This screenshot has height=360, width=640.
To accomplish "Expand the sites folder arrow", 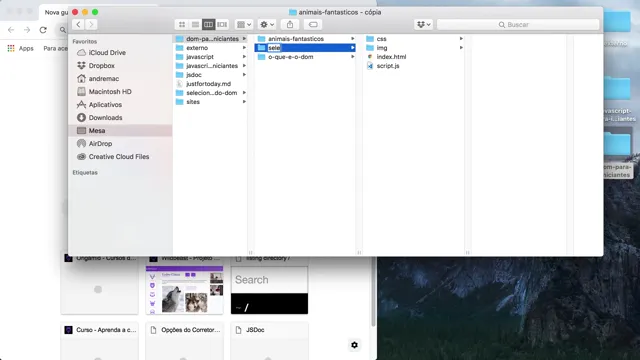I will tap(244, 102).
